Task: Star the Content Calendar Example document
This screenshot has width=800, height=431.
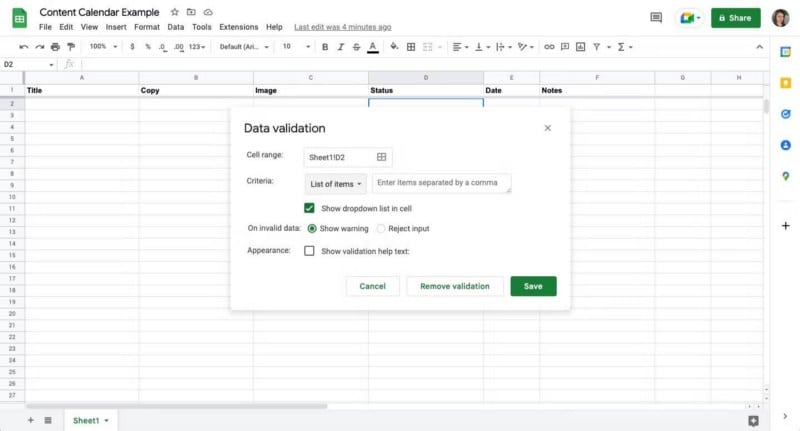Action: click(175, 12)
